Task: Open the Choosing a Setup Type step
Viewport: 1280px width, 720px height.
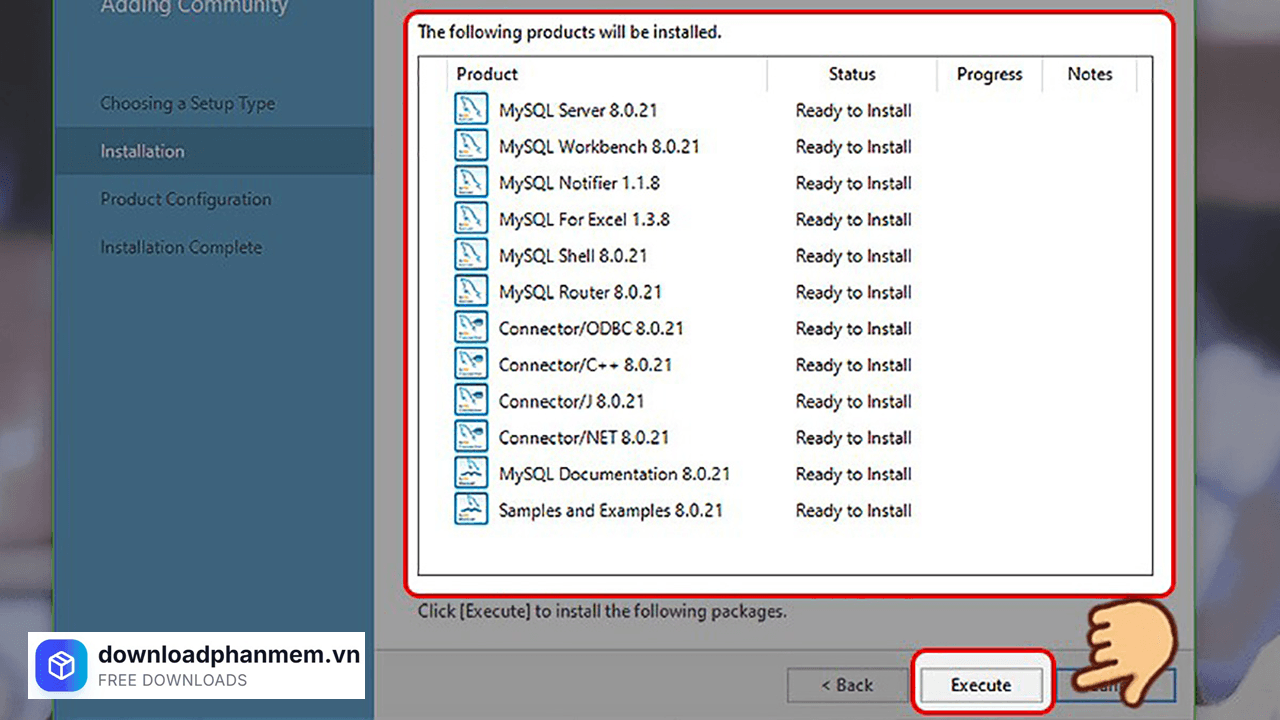Action: coord(187,104)
